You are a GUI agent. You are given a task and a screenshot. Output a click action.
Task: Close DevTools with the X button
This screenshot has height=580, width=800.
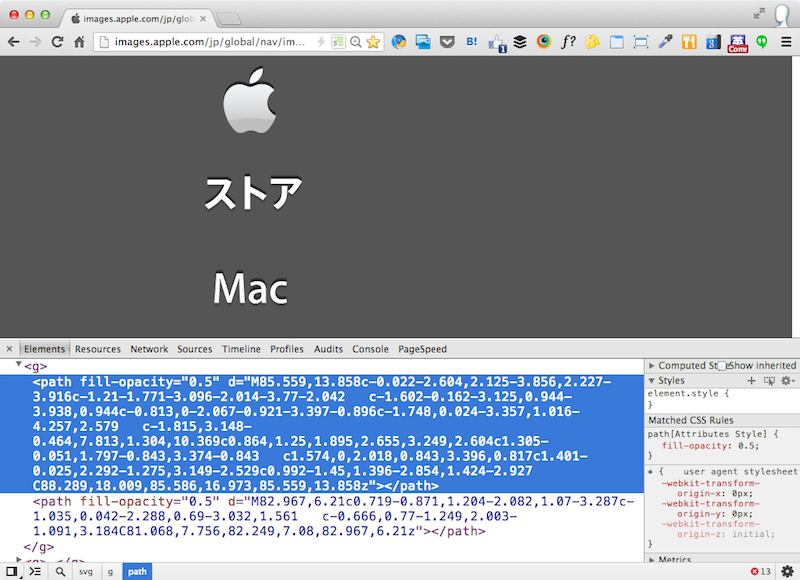(x=9, y=349)
